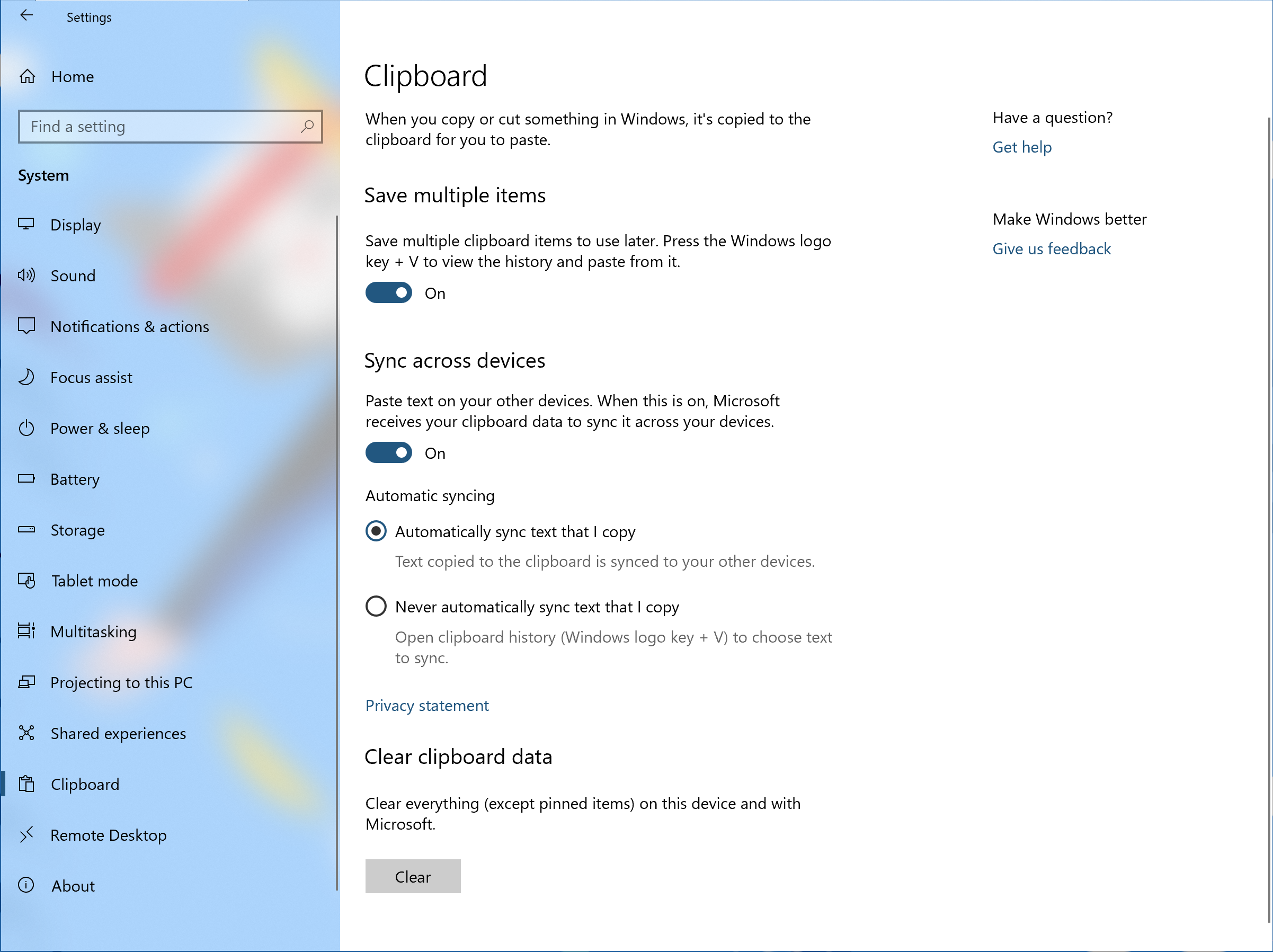The height and width of the screenshot is (952, 1273).
Task: Select Never automatically sync text option
Action: 377,606
